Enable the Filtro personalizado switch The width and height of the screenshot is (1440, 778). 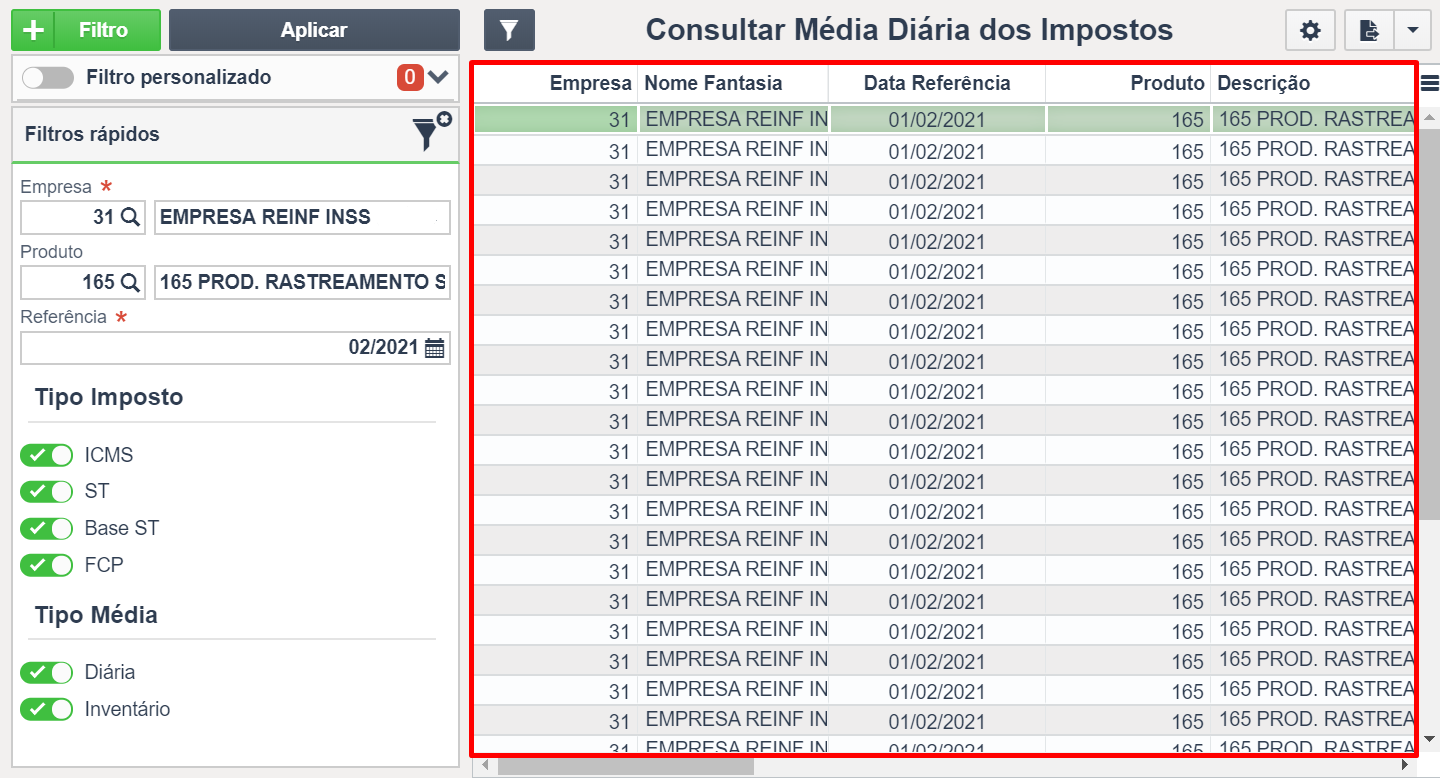(48, 78)
